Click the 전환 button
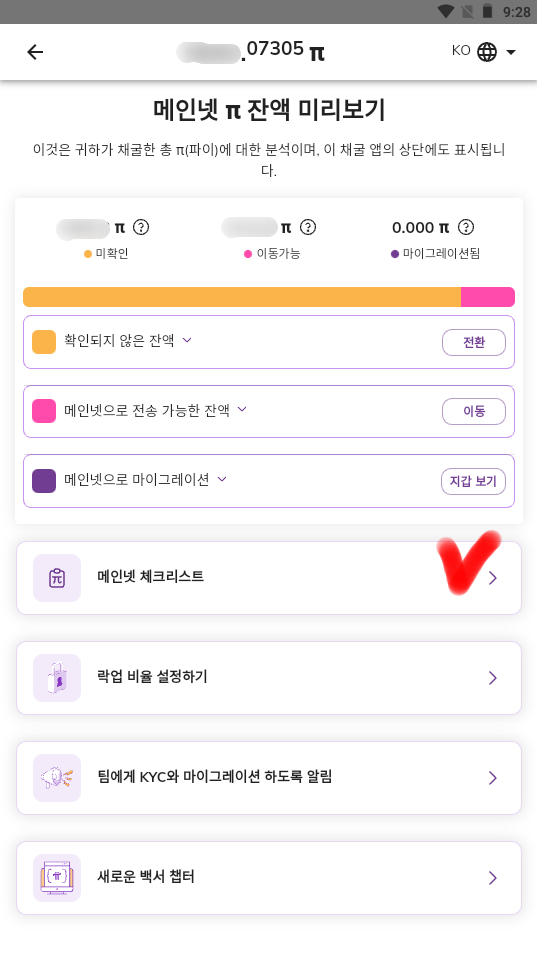 point(474,342)
